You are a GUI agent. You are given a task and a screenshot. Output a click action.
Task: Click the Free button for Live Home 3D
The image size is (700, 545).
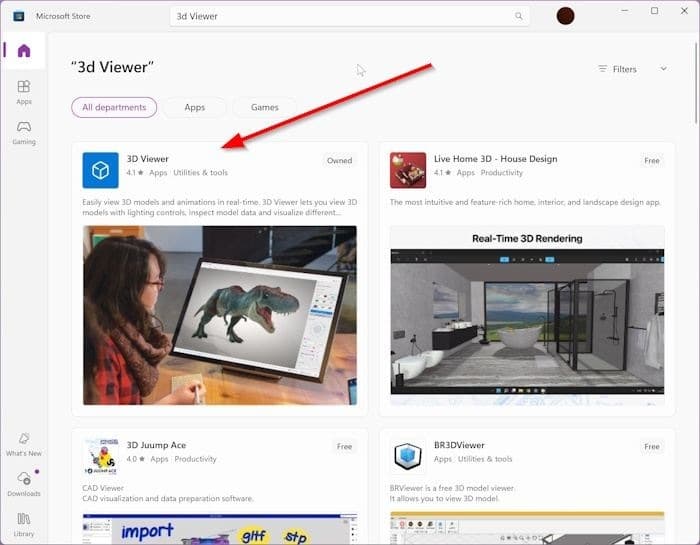pyautogui.click(x=651, y=160)
